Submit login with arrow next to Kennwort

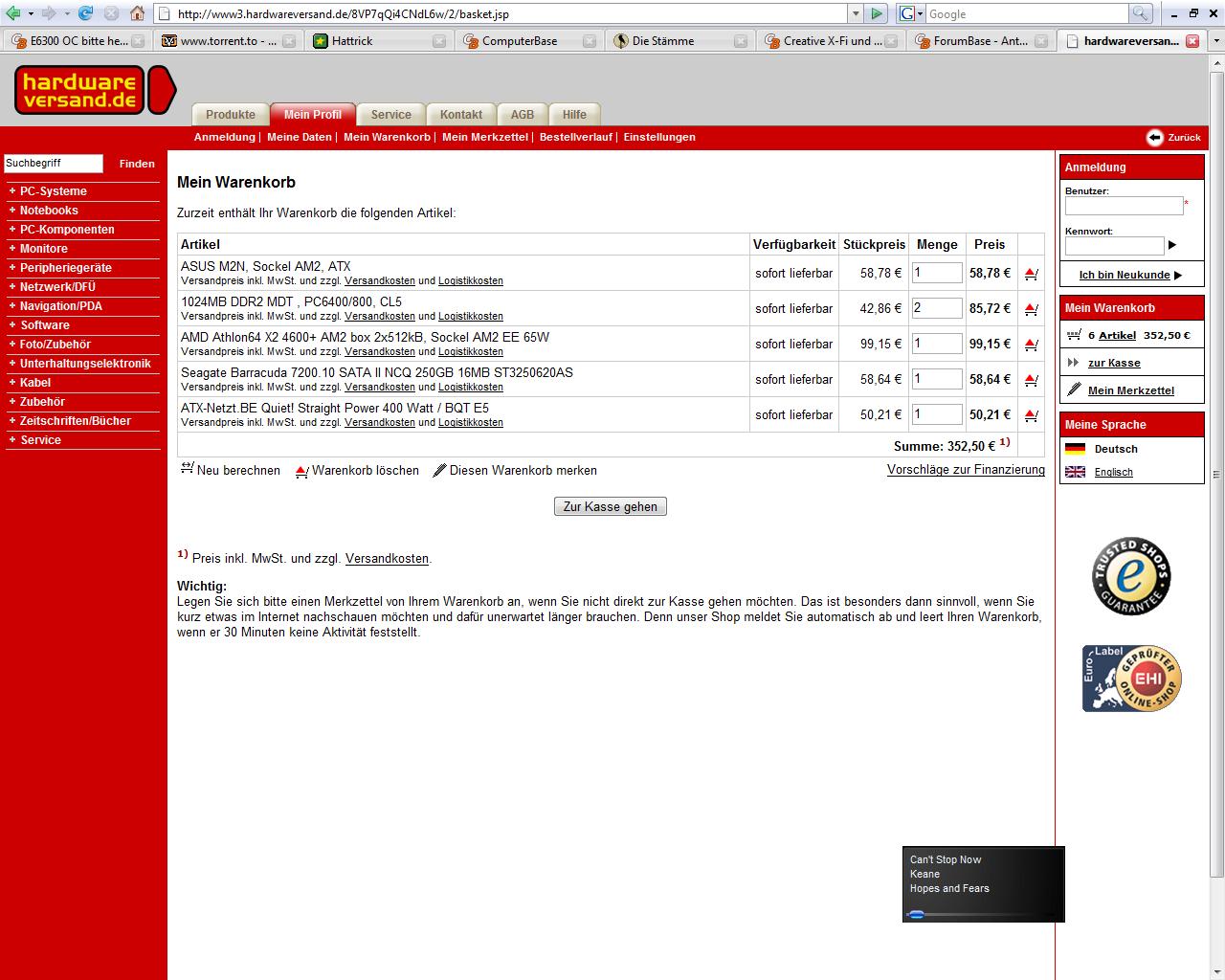(x=1171, y=245)
